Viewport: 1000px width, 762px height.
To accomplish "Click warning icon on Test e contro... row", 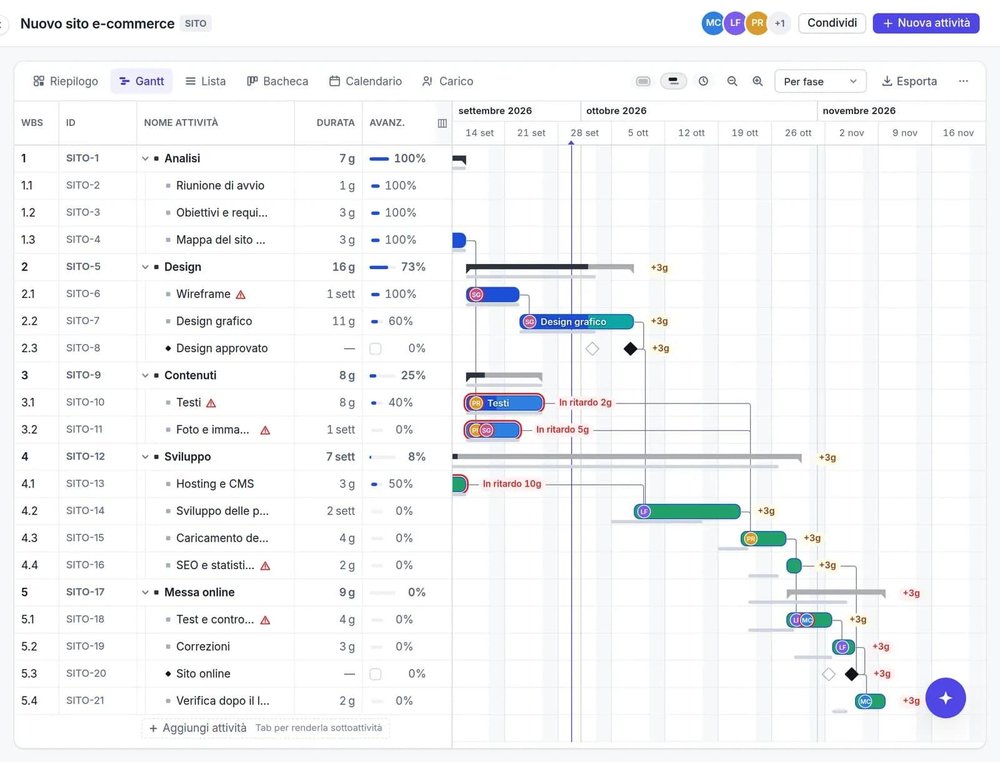I will (x=265, y=620).
